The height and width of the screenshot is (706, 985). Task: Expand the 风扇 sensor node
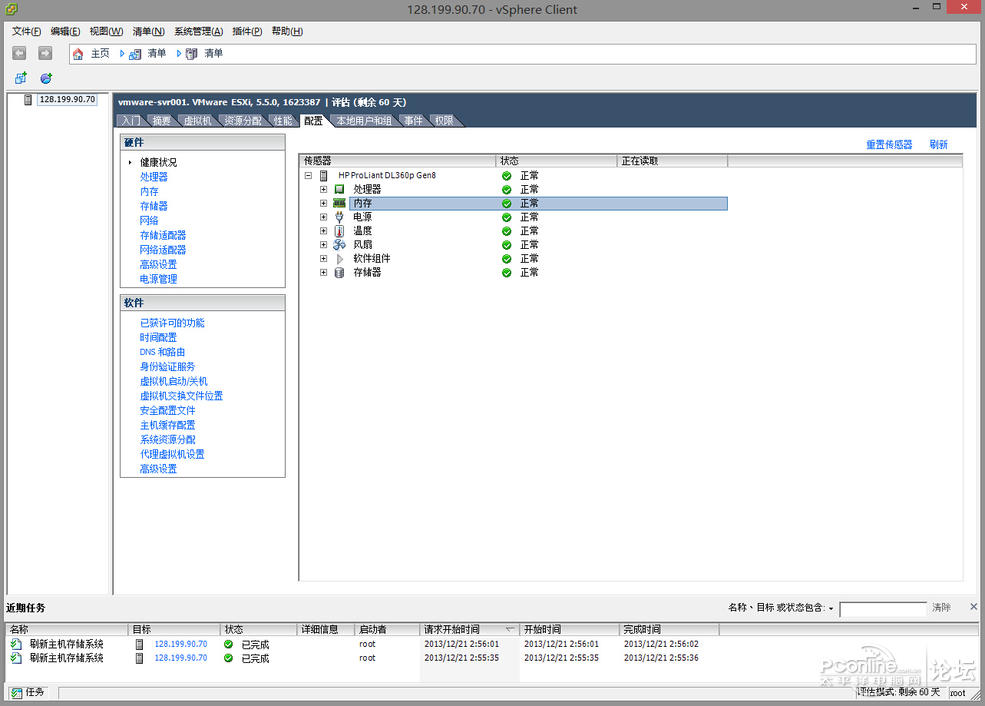coord(324,245)
